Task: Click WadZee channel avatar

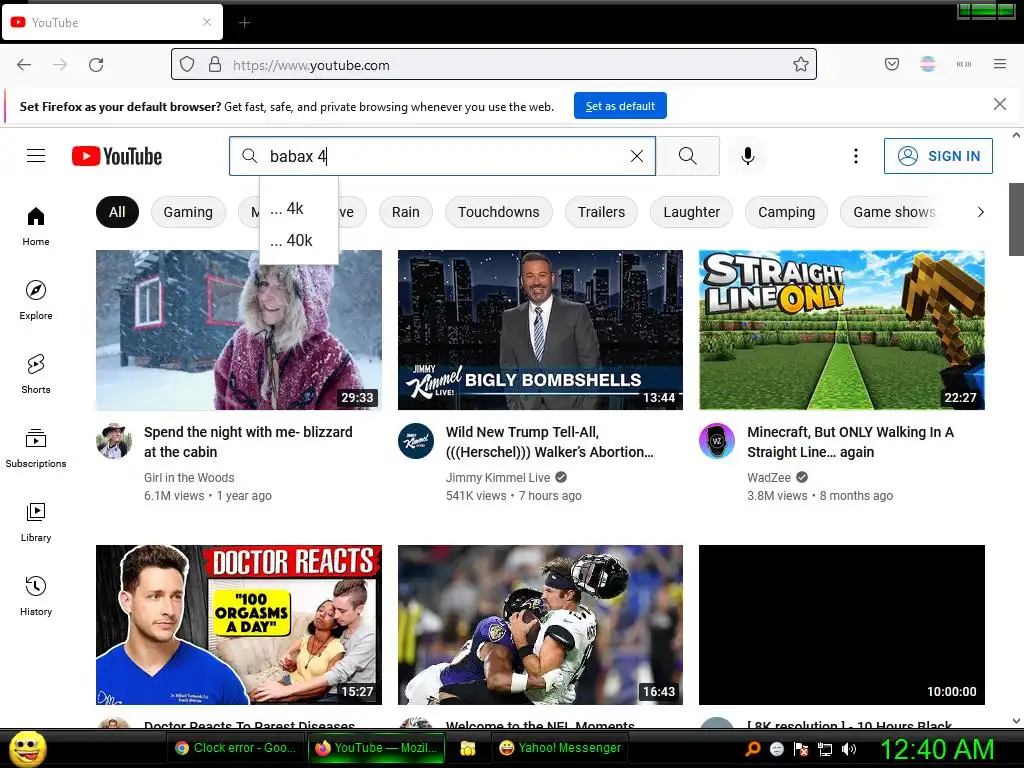Action: (x=717, y=441)
